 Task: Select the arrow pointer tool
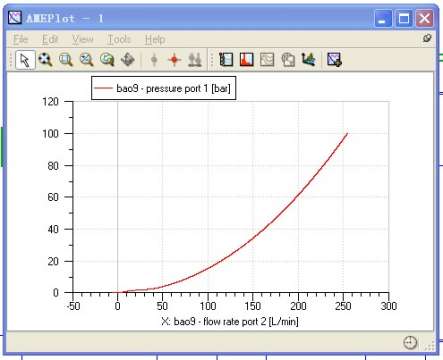point(25,60)
